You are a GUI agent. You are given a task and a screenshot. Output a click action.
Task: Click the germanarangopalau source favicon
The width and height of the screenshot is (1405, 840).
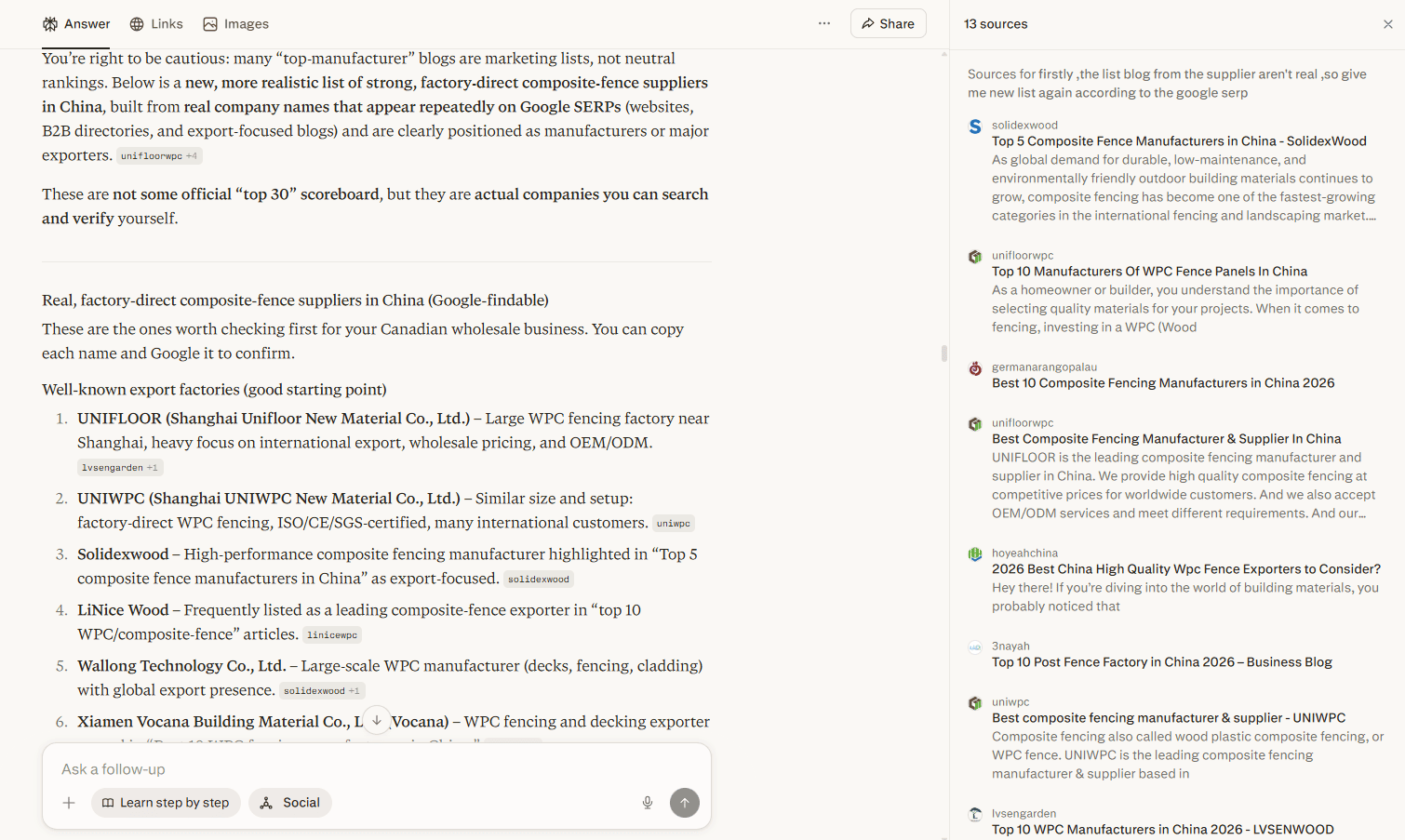coord(975,368)
